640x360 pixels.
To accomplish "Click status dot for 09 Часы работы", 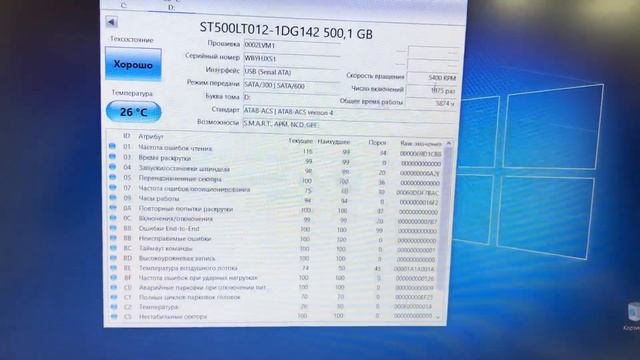I will tap(113, 197).
